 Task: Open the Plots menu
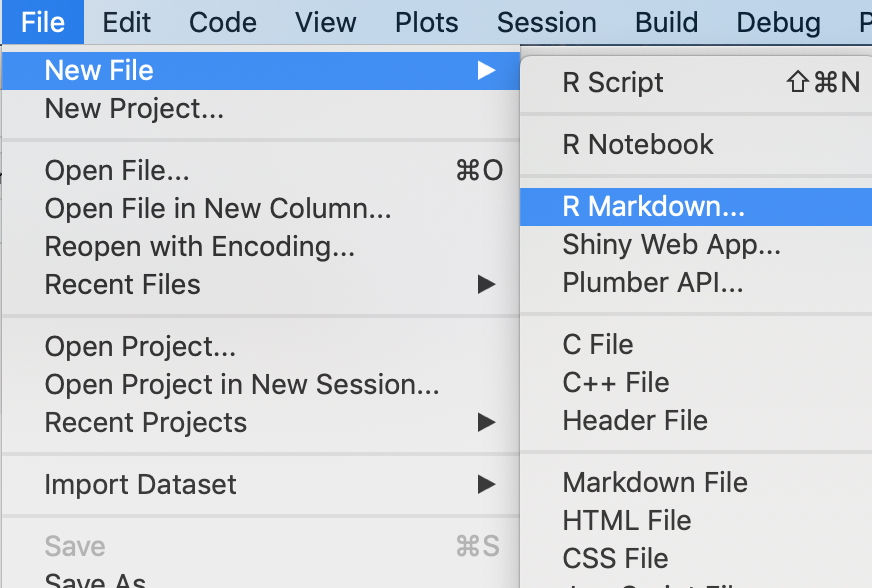click(427, 22)
